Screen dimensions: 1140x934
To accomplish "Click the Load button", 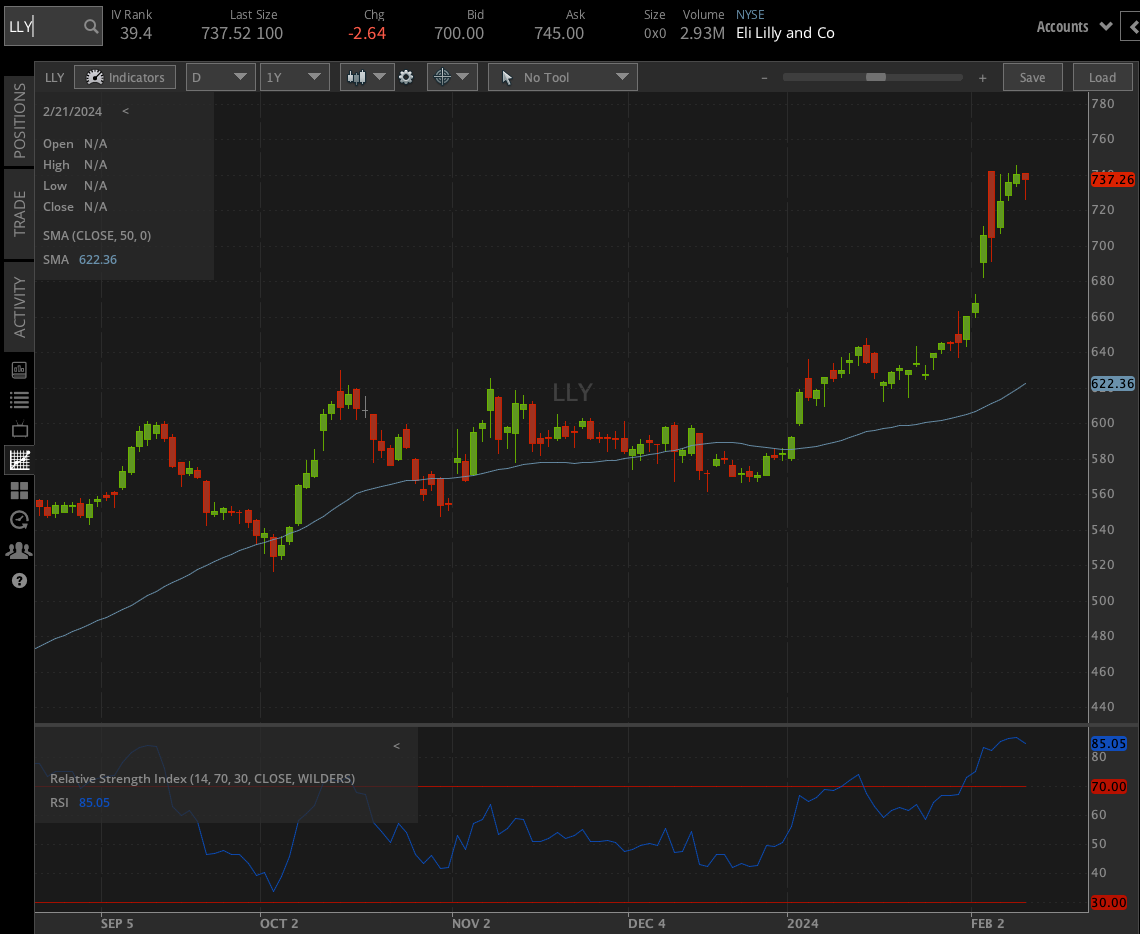I will (1103, 77).
